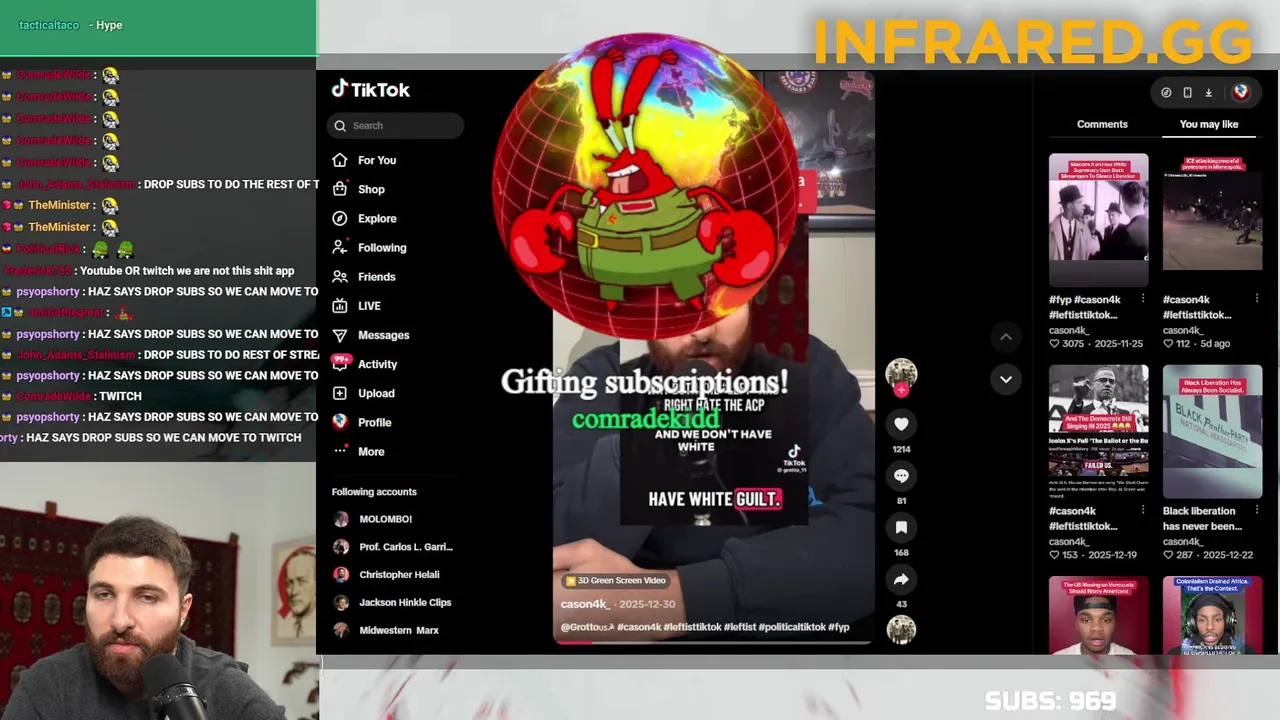Click the cason4k_ username on video
Image resolution: width=1280 pixels, height=720 pixels.
(585, 604)
